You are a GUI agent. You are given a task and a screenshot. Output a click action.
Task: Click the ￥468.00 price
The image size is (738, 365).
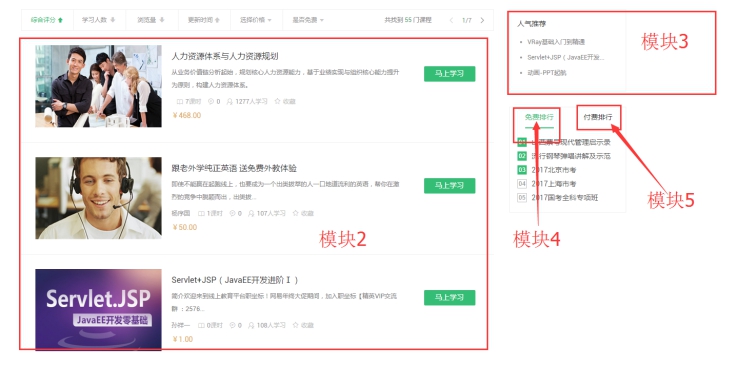click(x=187, y=116)
